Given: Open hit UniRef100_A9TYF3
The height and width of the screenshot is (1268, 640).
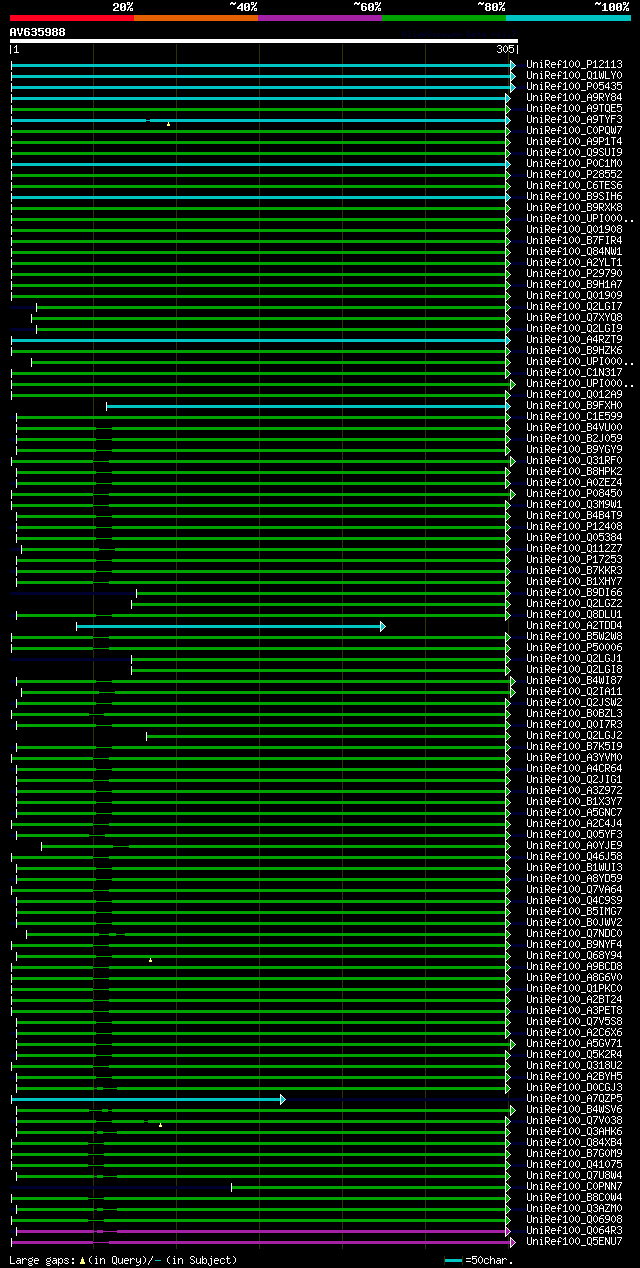Looking at the screenshot, I should point(574,119).
